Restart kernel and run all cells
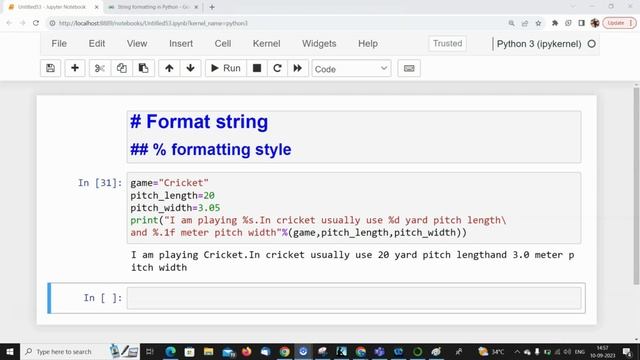This screenshot has width=640, height=360. (x=298, y=68)
